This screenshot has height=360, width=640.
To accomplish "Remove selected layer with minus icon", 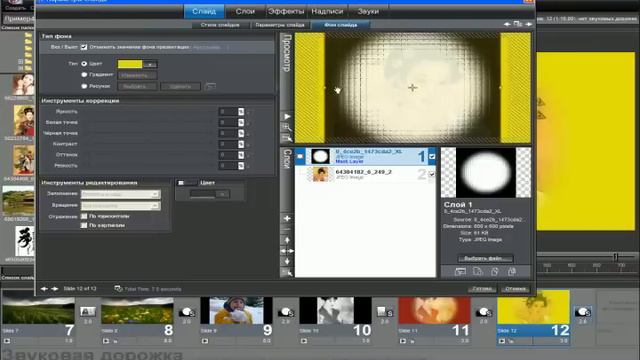I will pyautogui.click(x=287, y=229).
